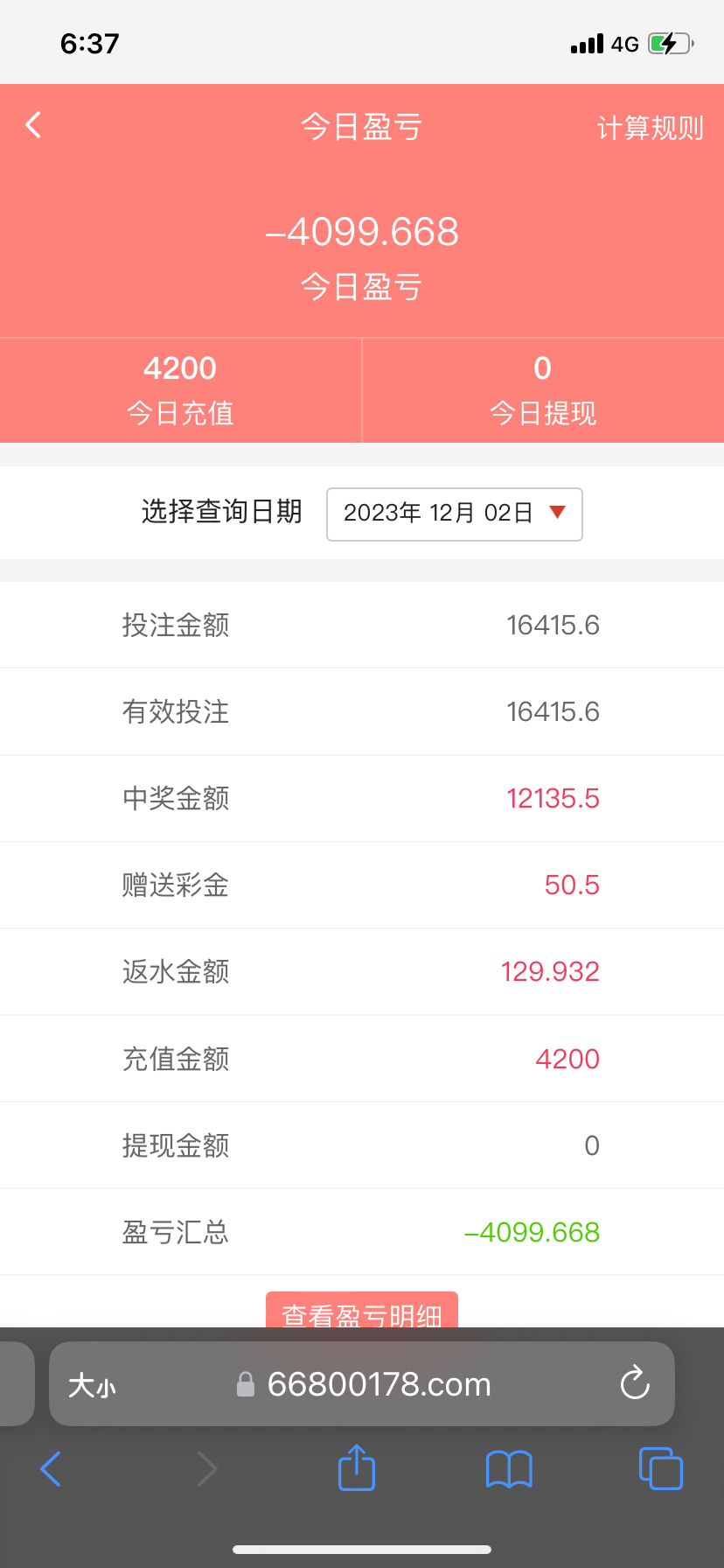Open 计算规则 in the header
724x1568 pixels.
[x=650, y=129]
